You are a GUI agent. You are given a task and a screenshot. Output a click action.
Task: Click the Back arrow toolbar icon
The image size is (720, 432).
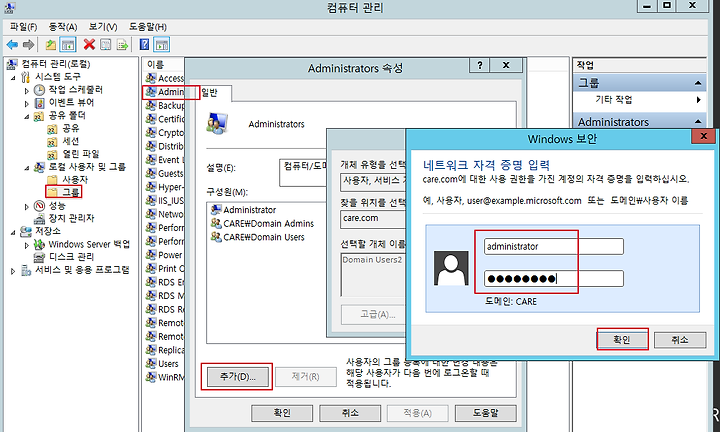[12, 45]
